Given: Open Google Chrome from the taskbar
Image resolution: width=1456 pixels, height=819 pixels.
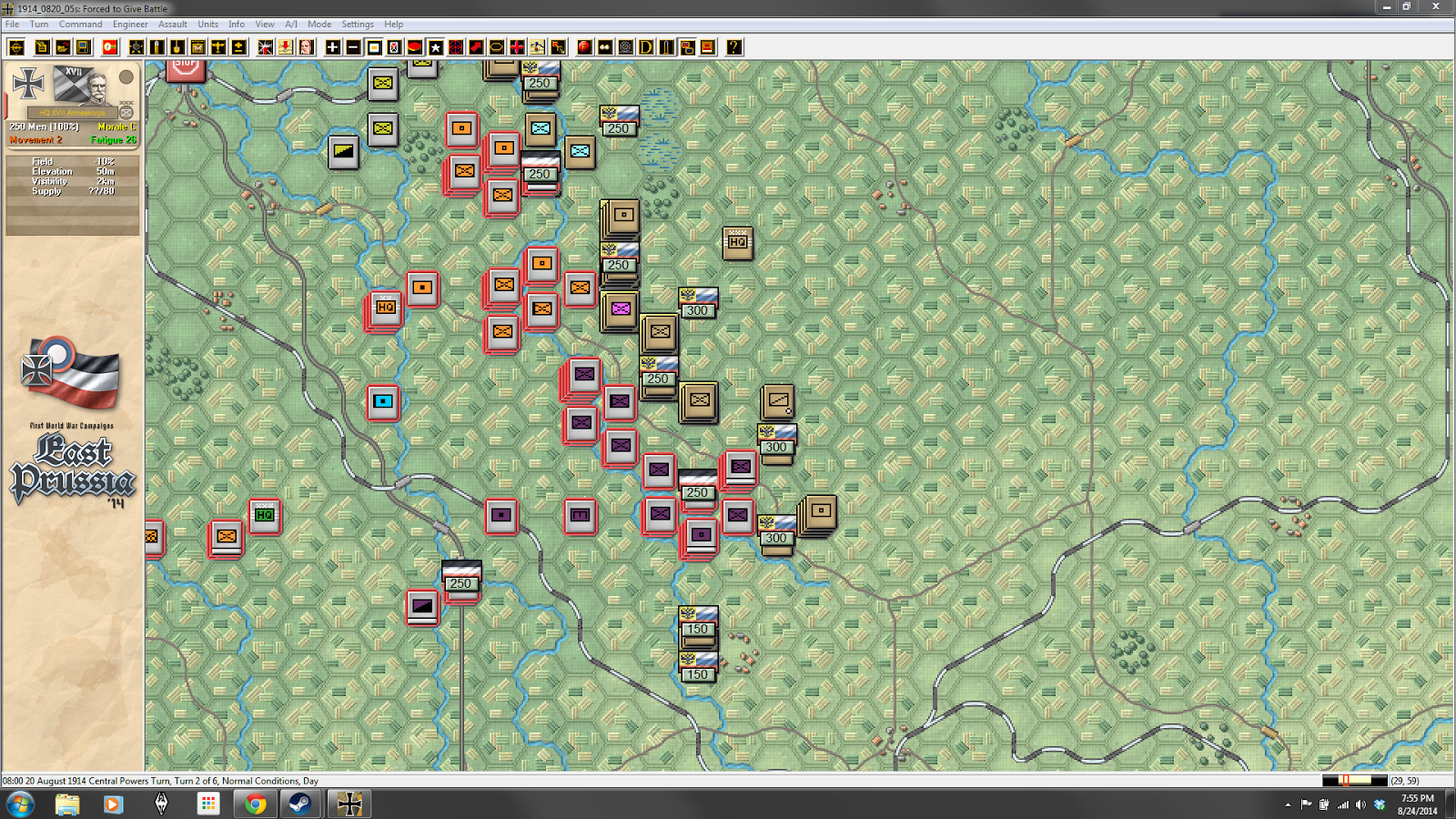Looking at the screenshot, I should 256,804.
